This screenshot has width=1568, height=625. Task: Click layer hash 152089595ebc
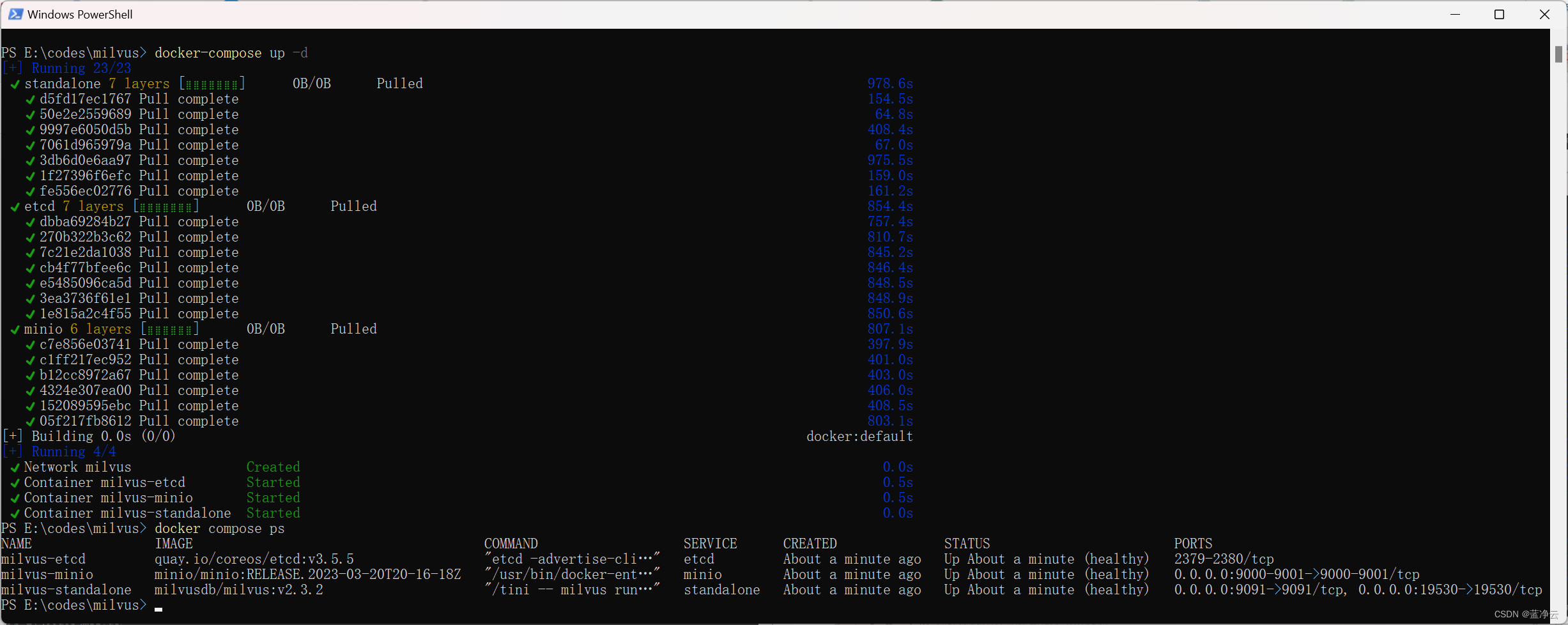tap(85, 406)
